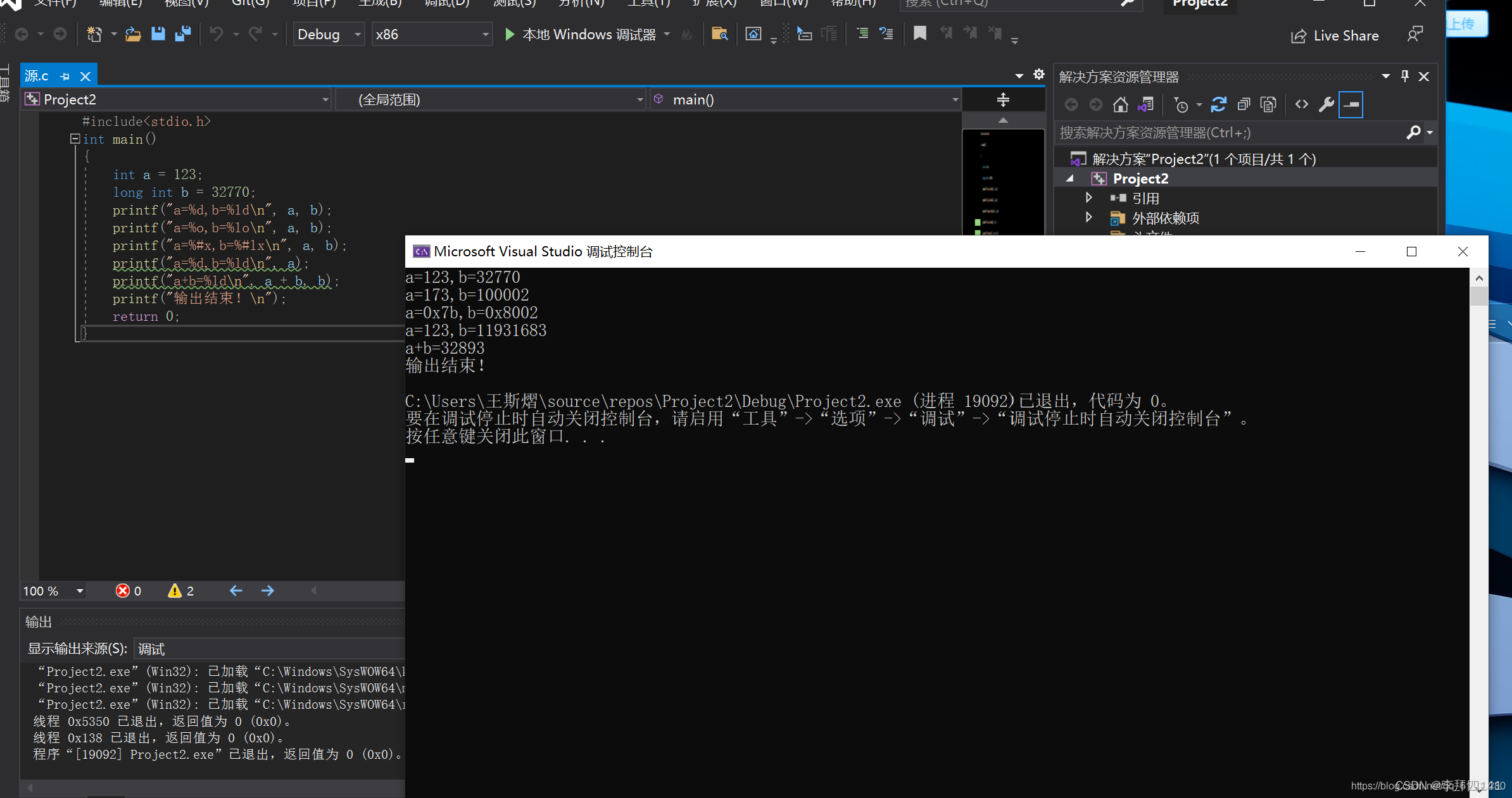Click the Visual Studio search box

pos(1021,4)
